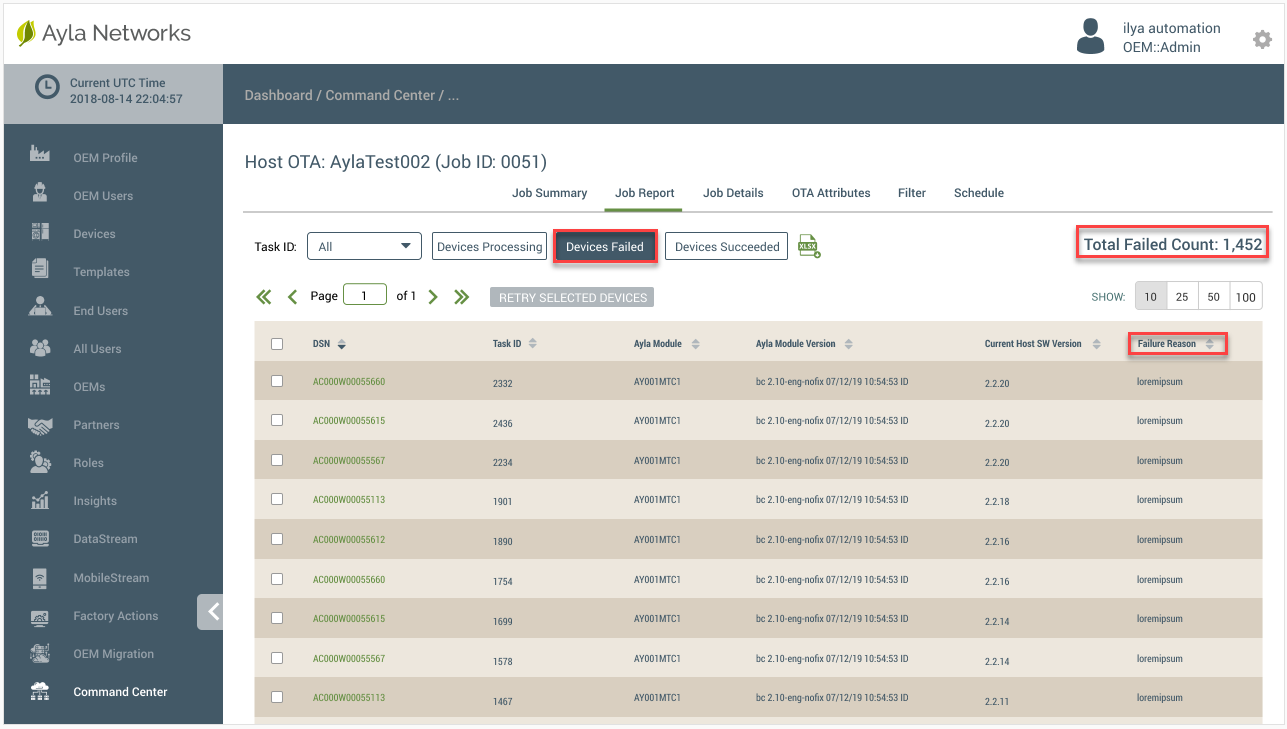Check the row with Task ID 2436
This screenshot has height=729, width=1287.
(277, 420)
